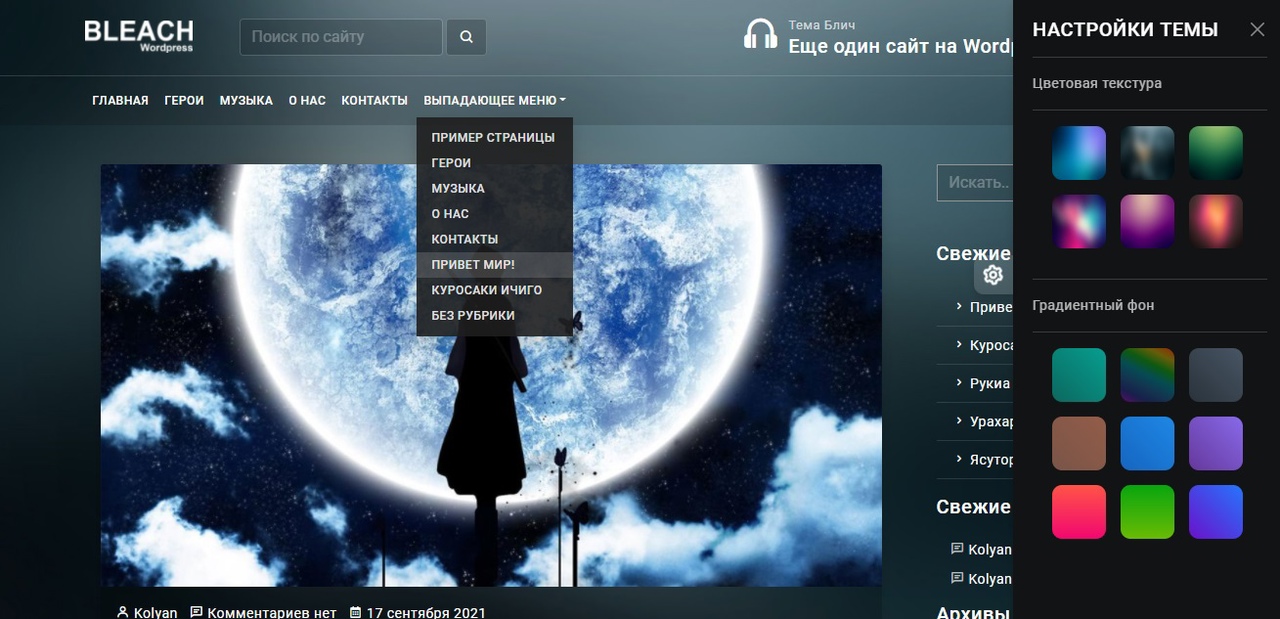Open ГЕРОИ in the top navigation bar
The height and width of the screenshot is (619, 1280).
pyautogui.click(x=184, y=100)
